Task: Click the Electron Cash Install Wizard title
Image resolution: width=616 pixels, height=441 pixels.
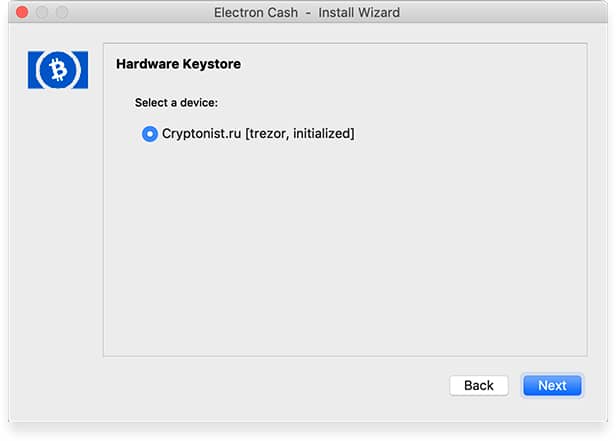Action: [x=307, y=13]
